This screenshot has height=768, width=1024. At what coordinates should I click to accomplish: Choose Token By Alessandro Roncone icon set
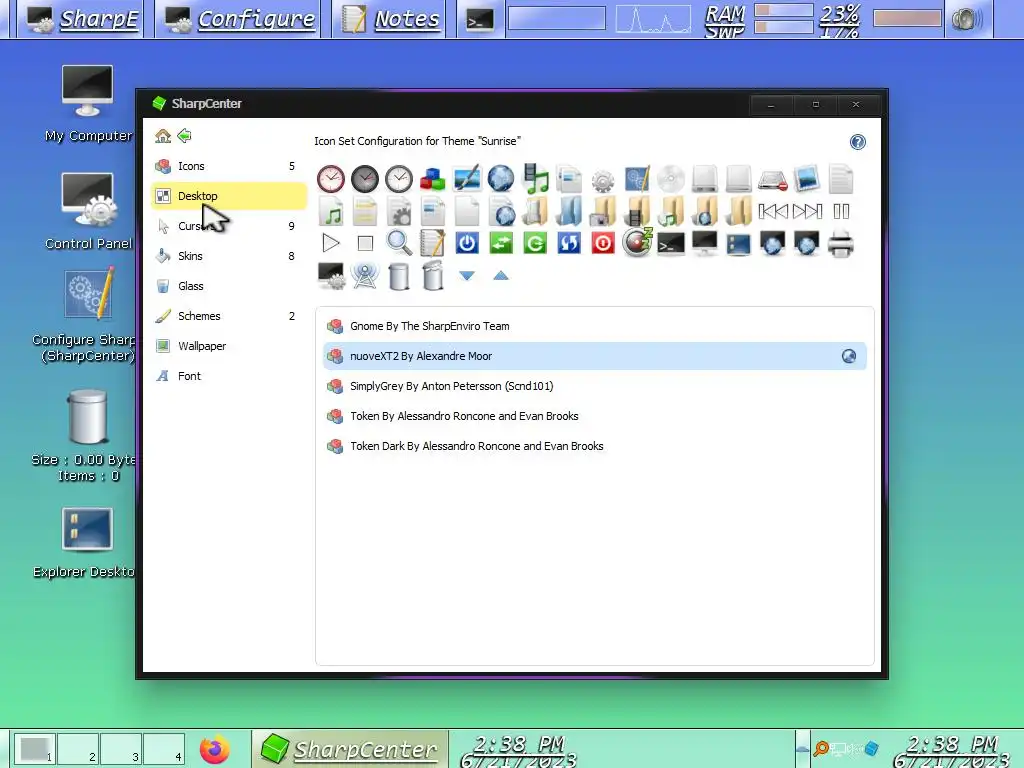tap(594, 416)
